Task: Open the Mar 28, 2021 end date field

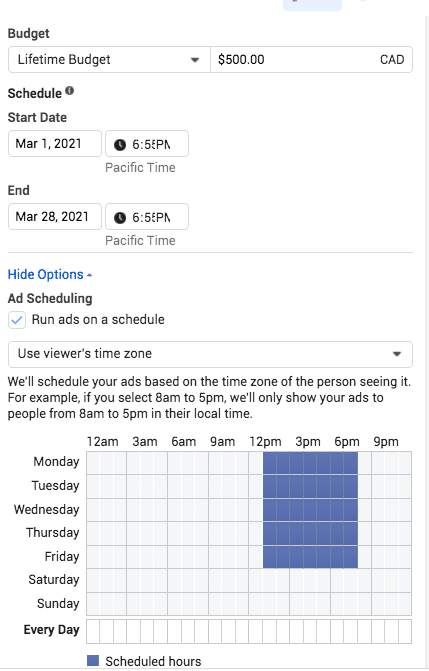Action: coord(55,217)
